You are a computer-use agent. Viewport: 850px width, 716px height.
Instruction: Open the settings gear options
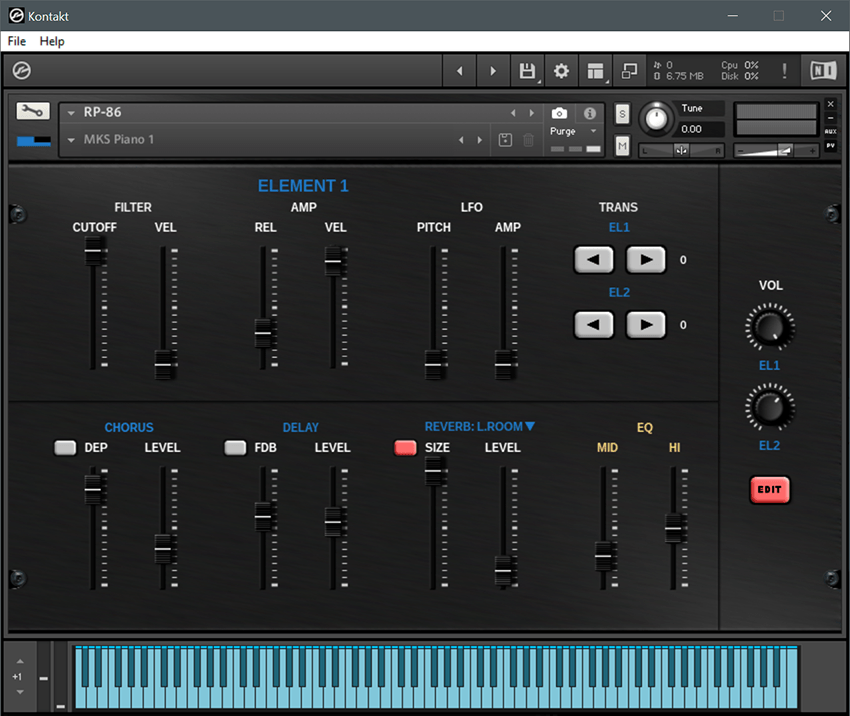click(561, 71)
